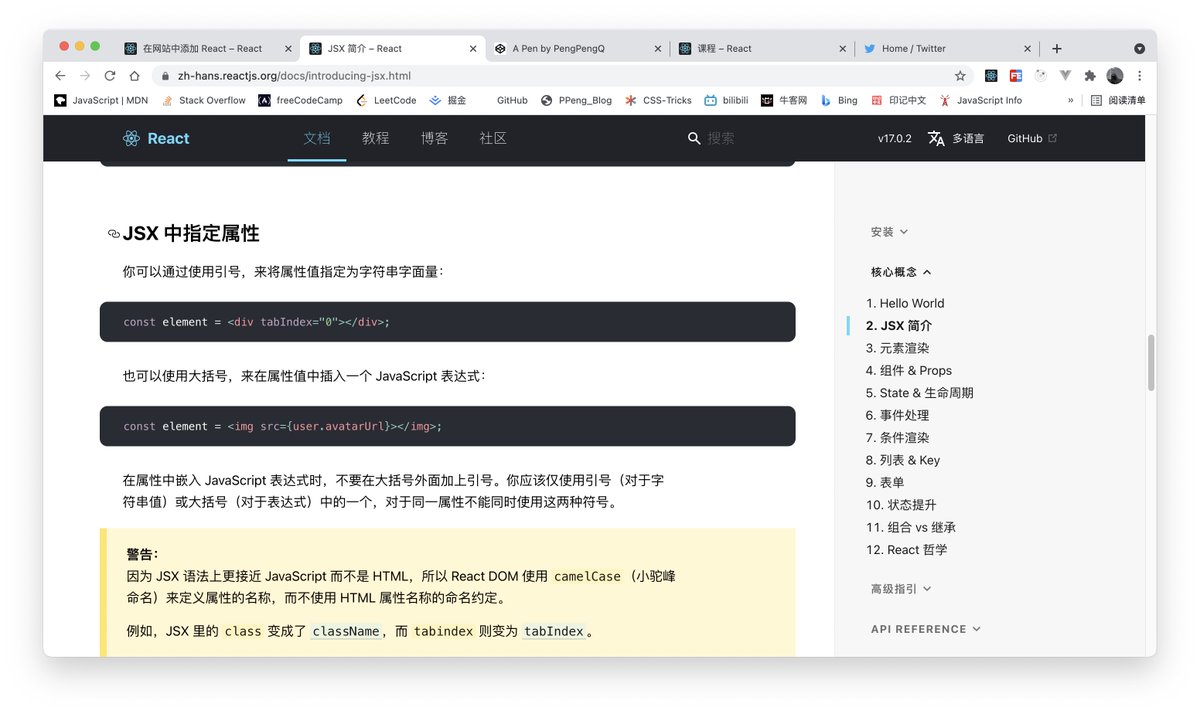Click the address bar URL field

[560, 76]
